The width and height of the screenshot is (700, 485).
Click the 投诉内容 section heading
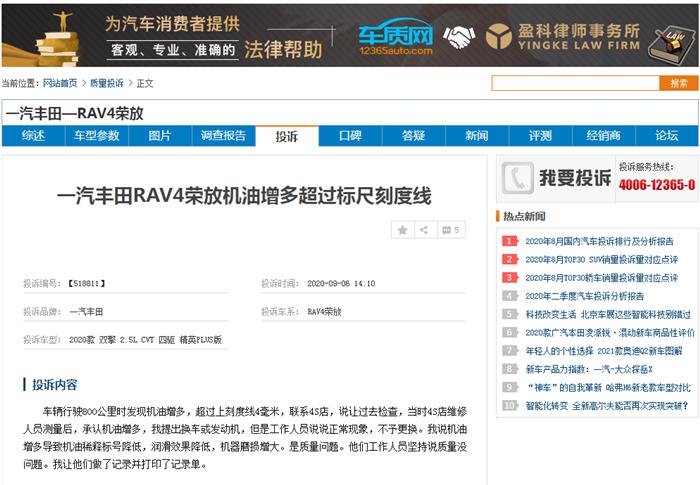pos(54,385)
